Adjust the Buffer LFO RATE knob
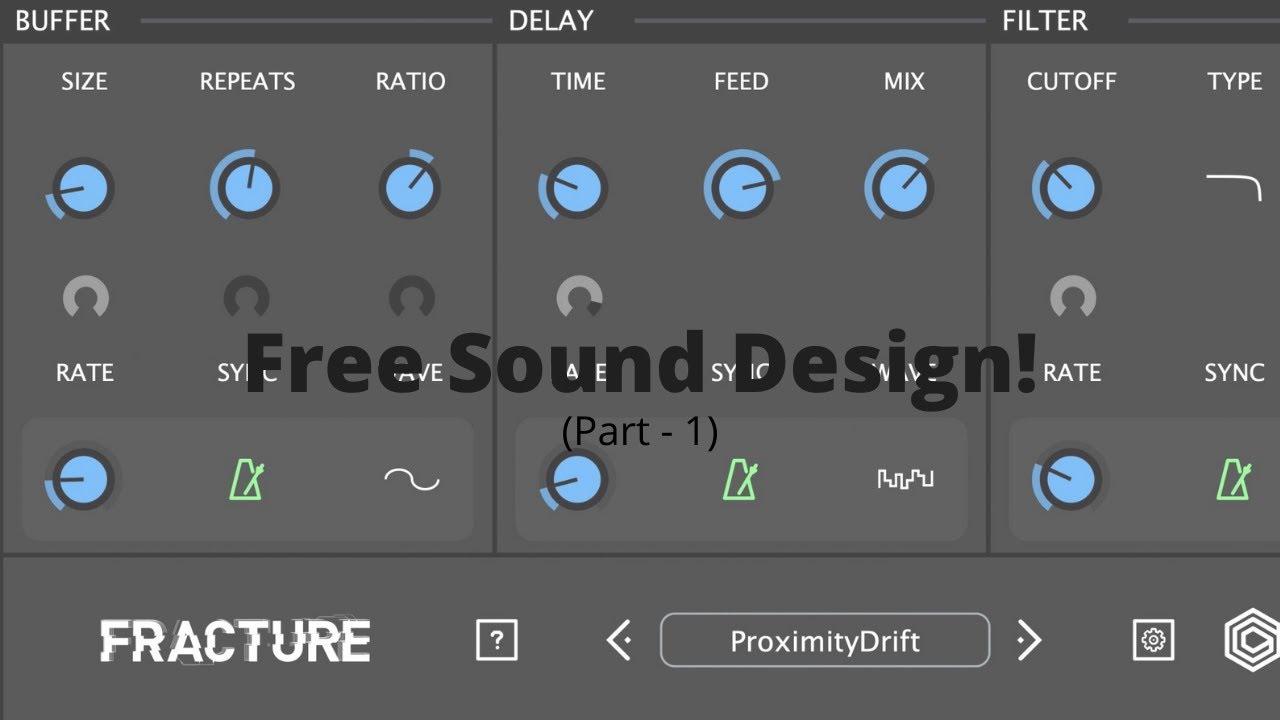The image size is (1280, 720). click(82, 480)
